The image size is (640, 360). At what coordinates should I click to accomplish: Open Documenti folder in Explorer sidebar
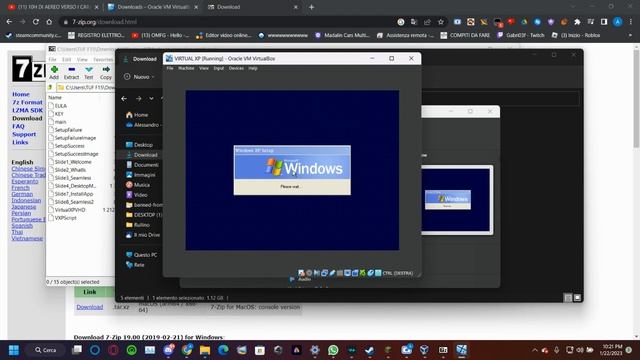click(142, 165)
